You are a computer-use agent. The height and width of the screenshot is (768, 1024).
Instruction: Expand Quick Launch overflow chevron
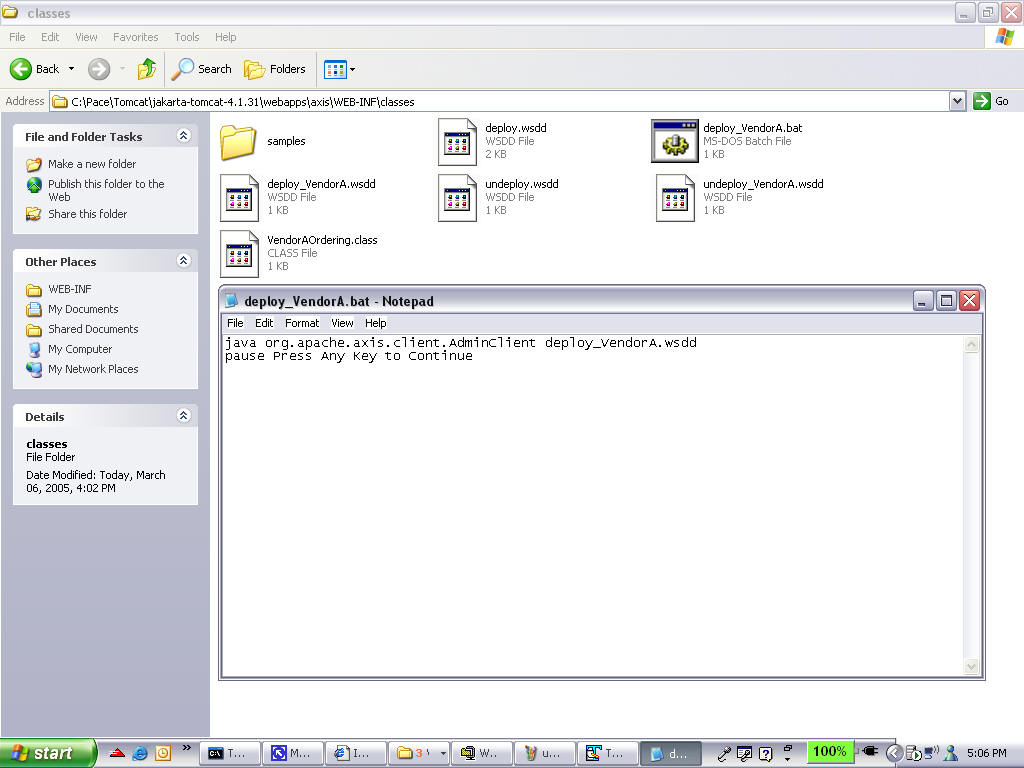[x=187, y=748]
